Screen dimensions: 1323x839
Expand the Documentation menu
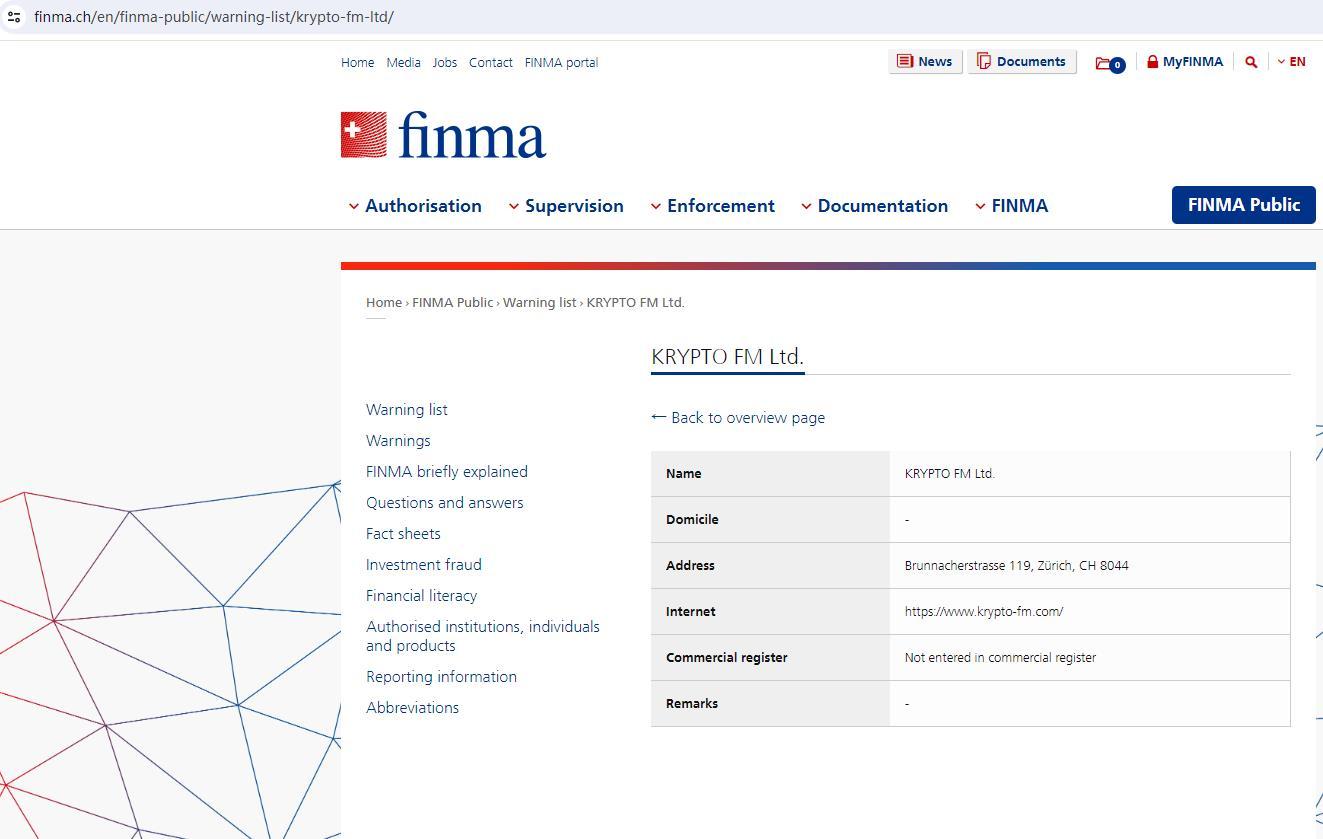[874, 206]
